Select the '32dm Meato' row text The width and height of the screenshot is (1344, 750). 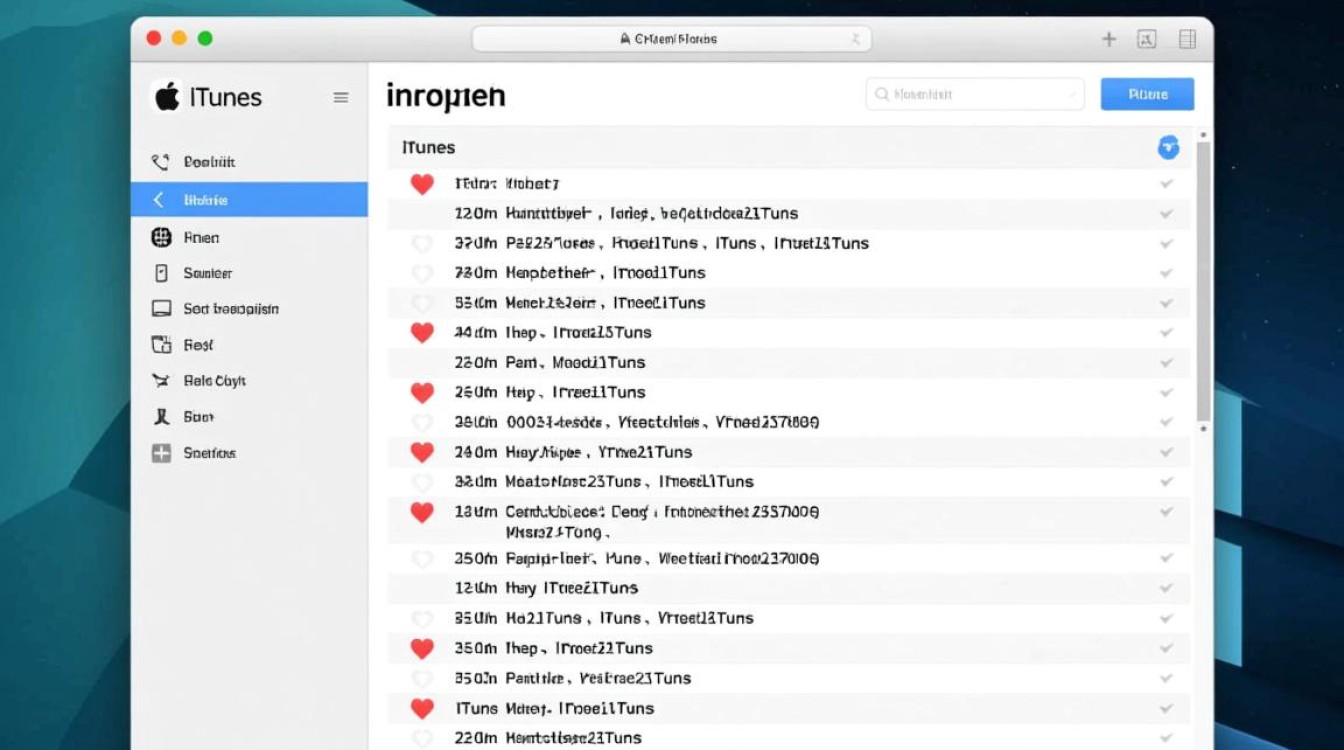coord(604,482)
